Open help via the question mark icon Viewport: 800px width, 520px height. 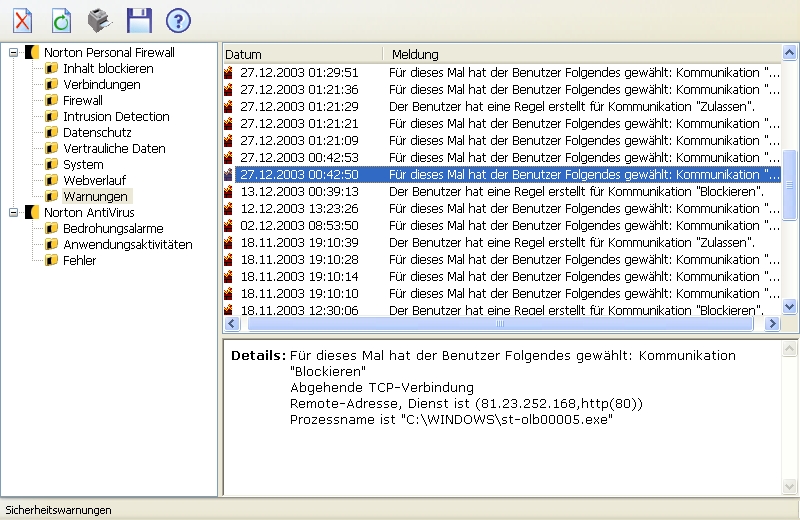[178, 19]
